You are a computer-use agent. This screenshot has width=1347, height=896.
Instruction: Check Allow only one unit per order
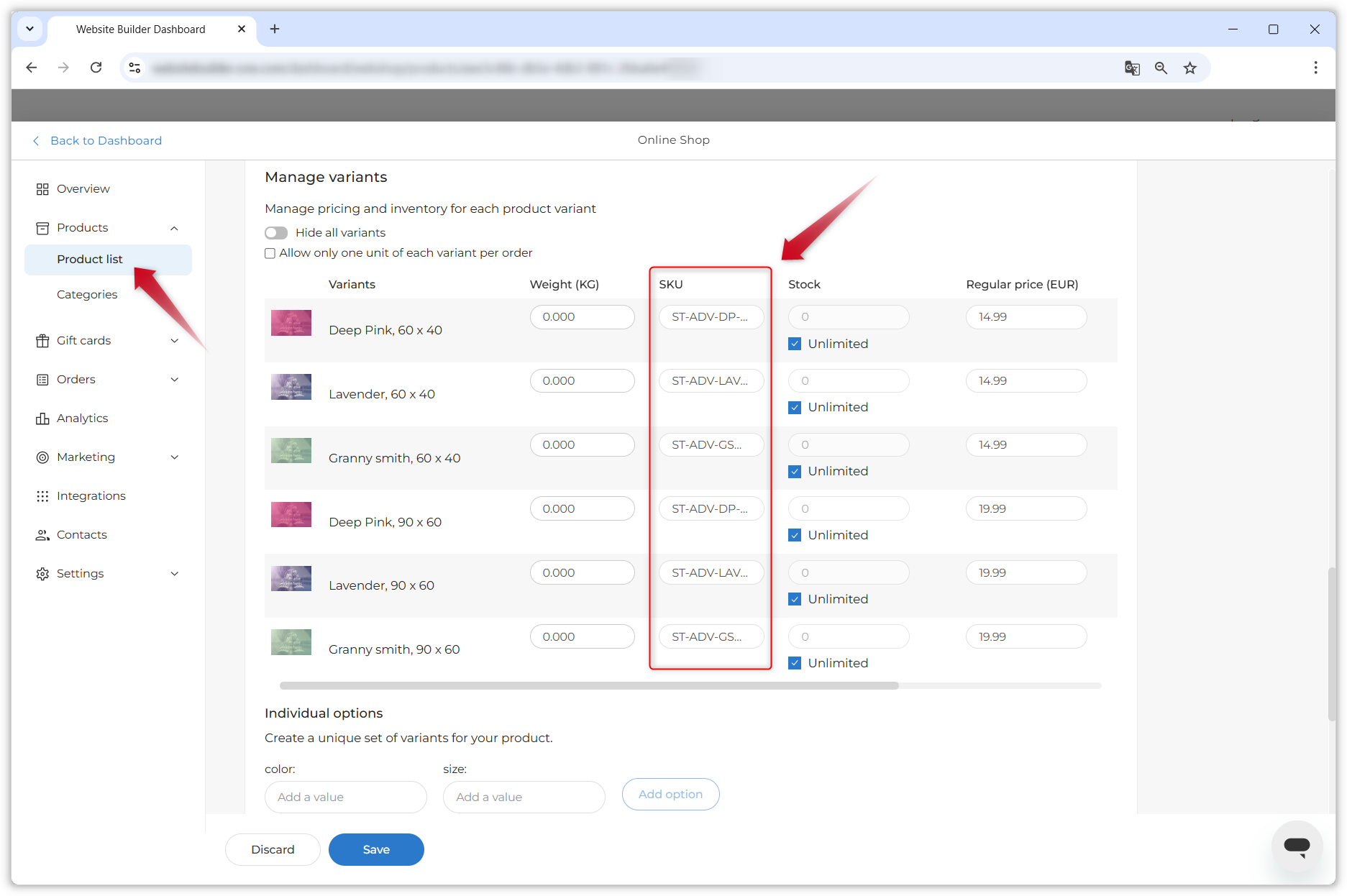pos(270,253)
